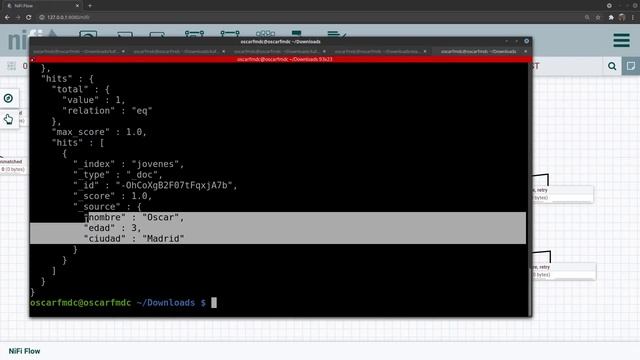Select the Funnel icon in NiFi toolbar
The width and height of the screenshot is (640, 360).
[x=265, y=33]
